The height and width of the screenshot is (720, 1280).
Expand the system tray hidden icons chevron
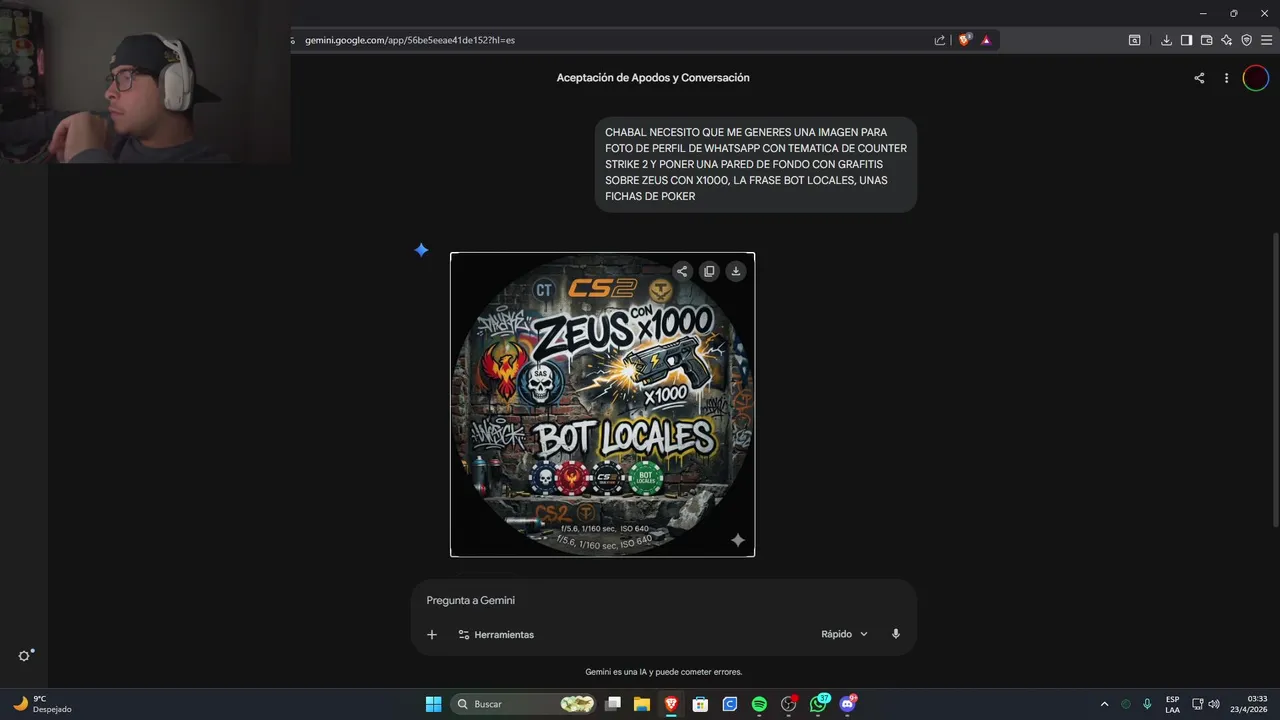(x=1104, y=704)
